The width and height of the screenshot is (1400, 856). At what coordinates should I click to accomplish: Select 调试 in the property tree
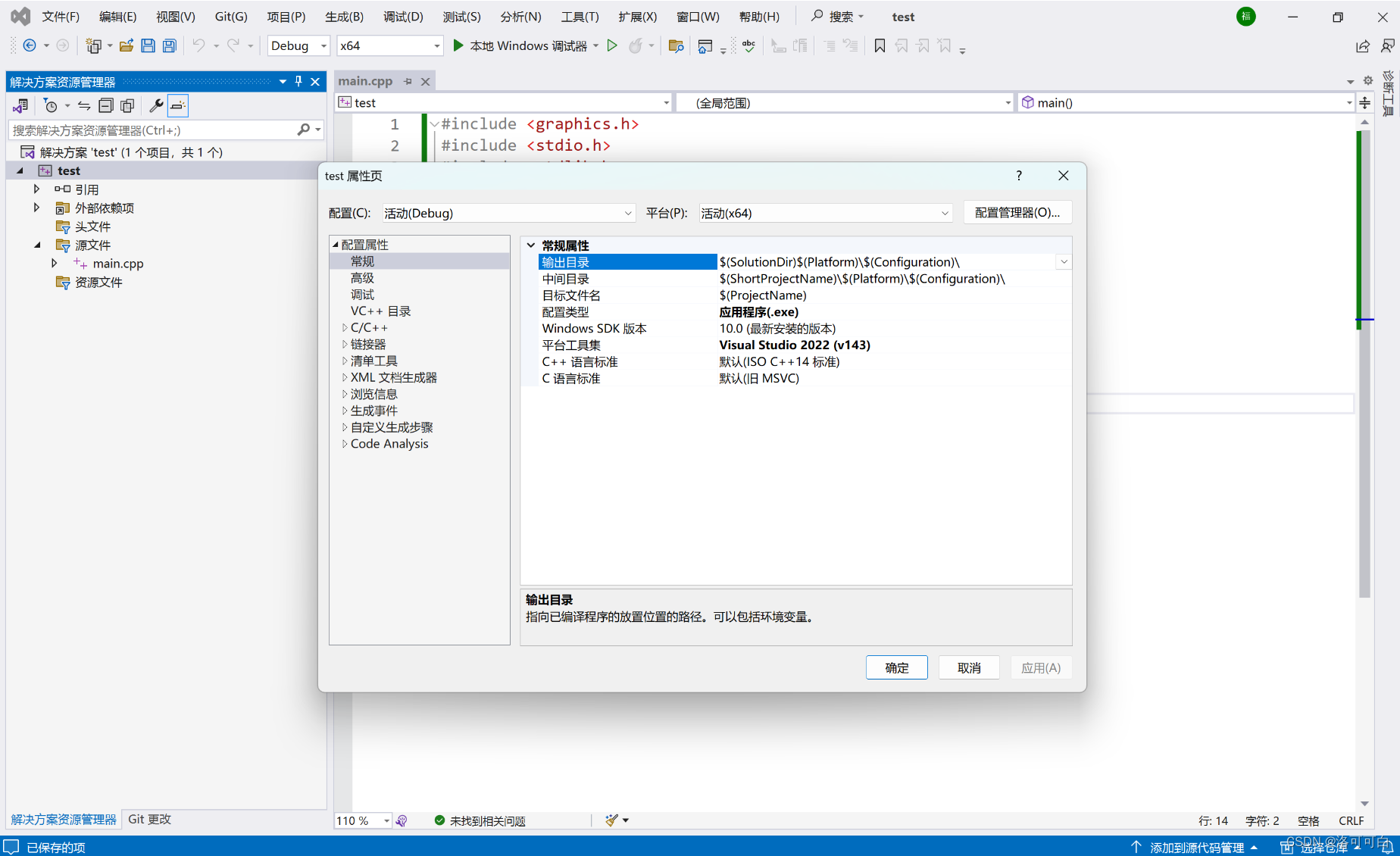[362, 294]
